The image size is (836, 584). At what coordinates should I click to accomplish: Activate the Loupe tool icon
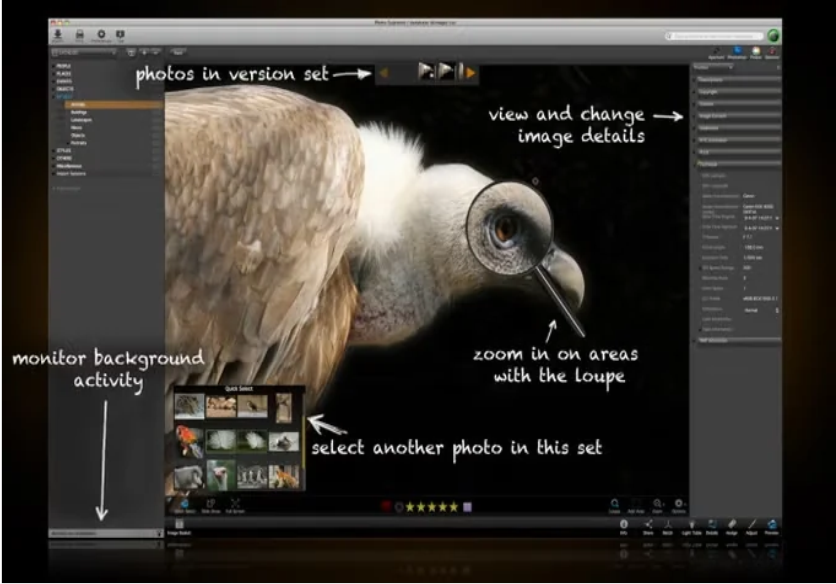pos(615,506)
